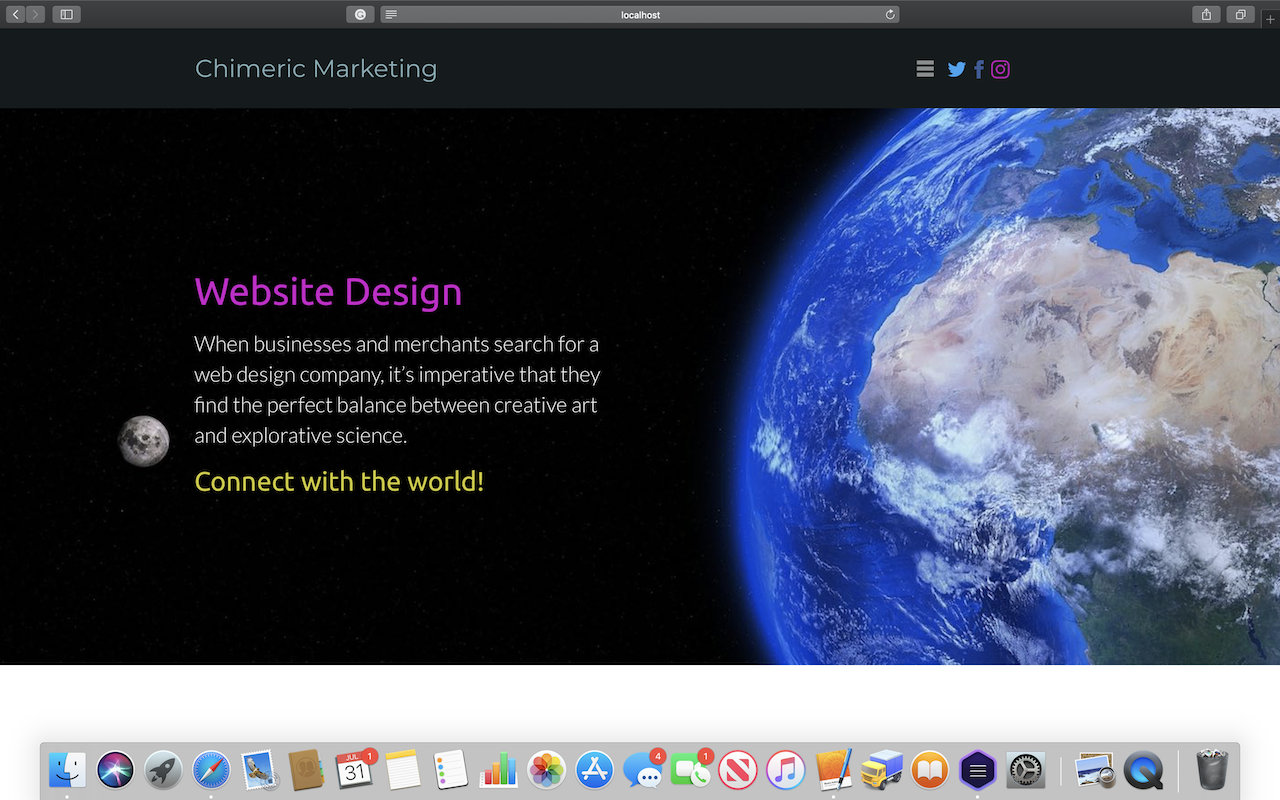The width and height of the screenshot is (1280, 800).
Task: Open the Facebook social link
Action: coord(979,69)
